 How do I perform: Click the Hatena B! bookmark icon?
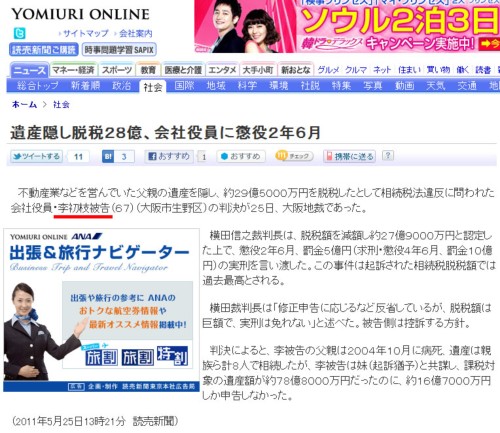tap(108, 157)
